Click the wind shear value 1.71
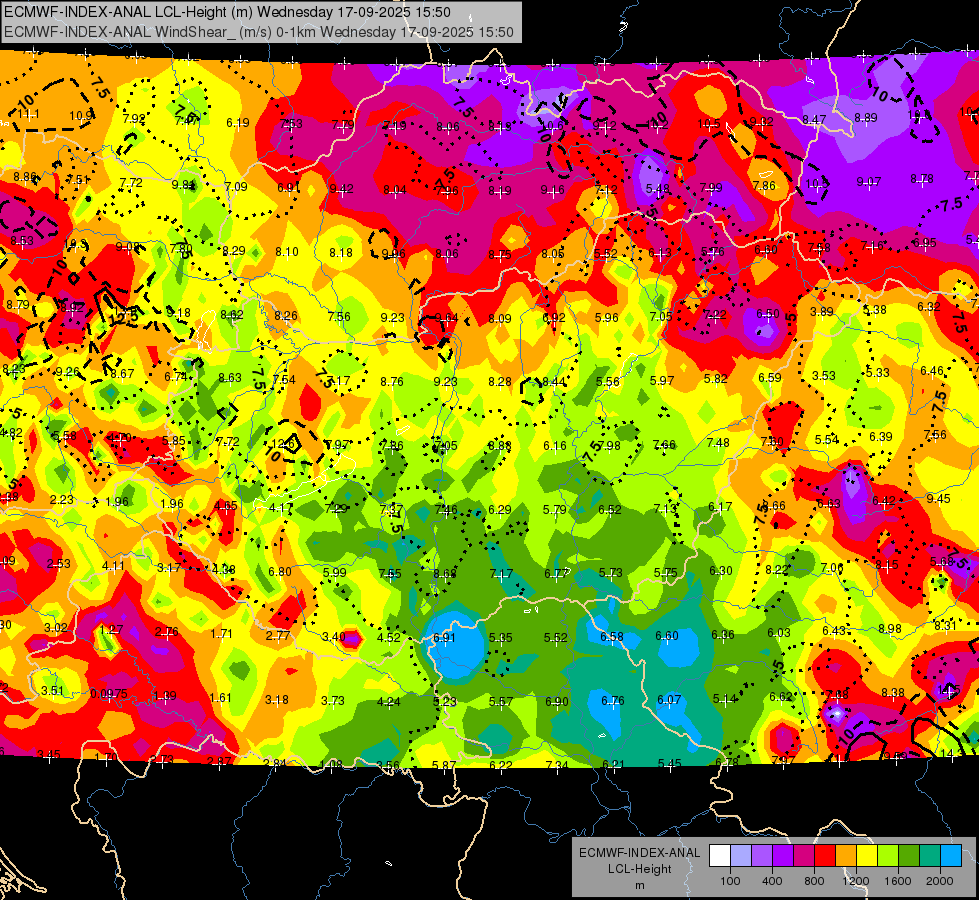The image size is (979, 900). click(221, 633)
